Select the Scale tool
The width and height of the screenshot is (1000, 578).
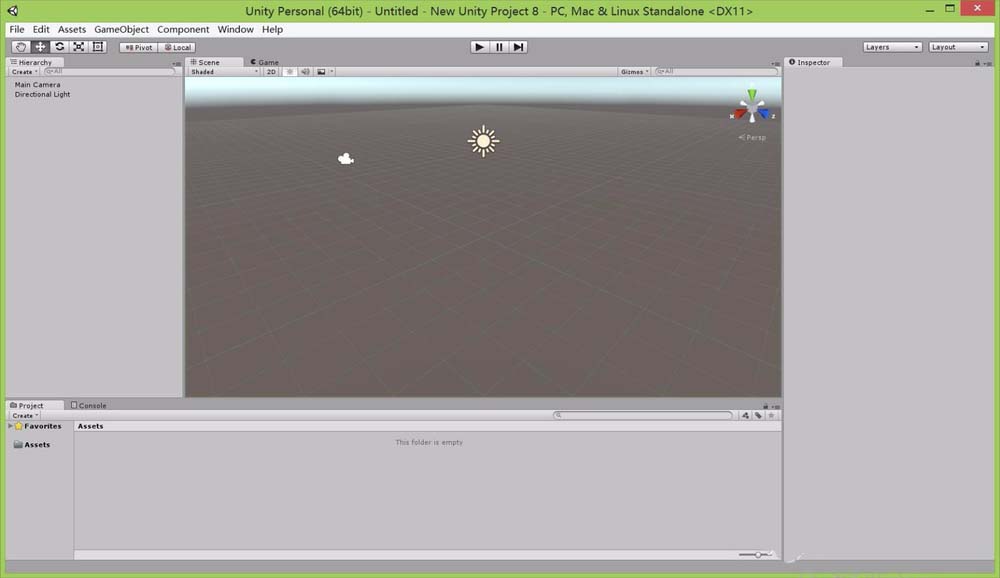click(78, 47)
